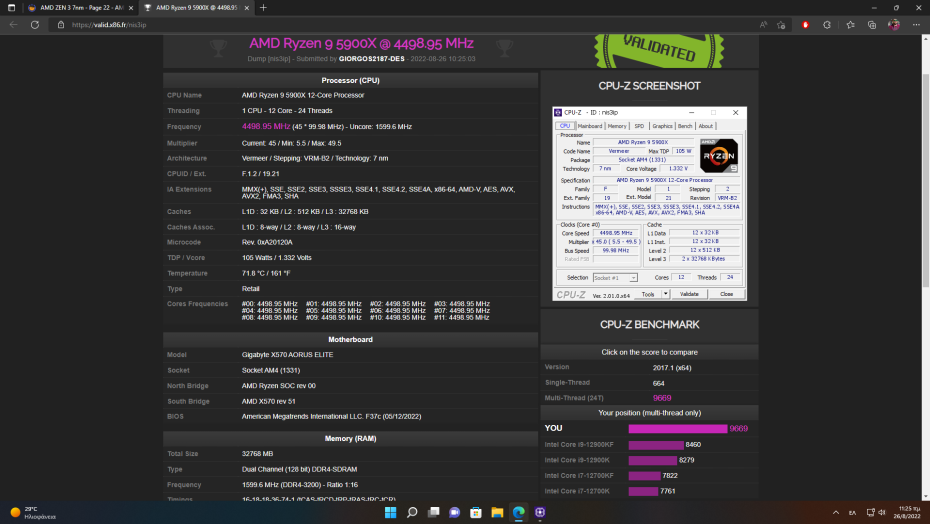Switch to the AMD ZEN 3 7nm tab

click(x=80, y=8)
